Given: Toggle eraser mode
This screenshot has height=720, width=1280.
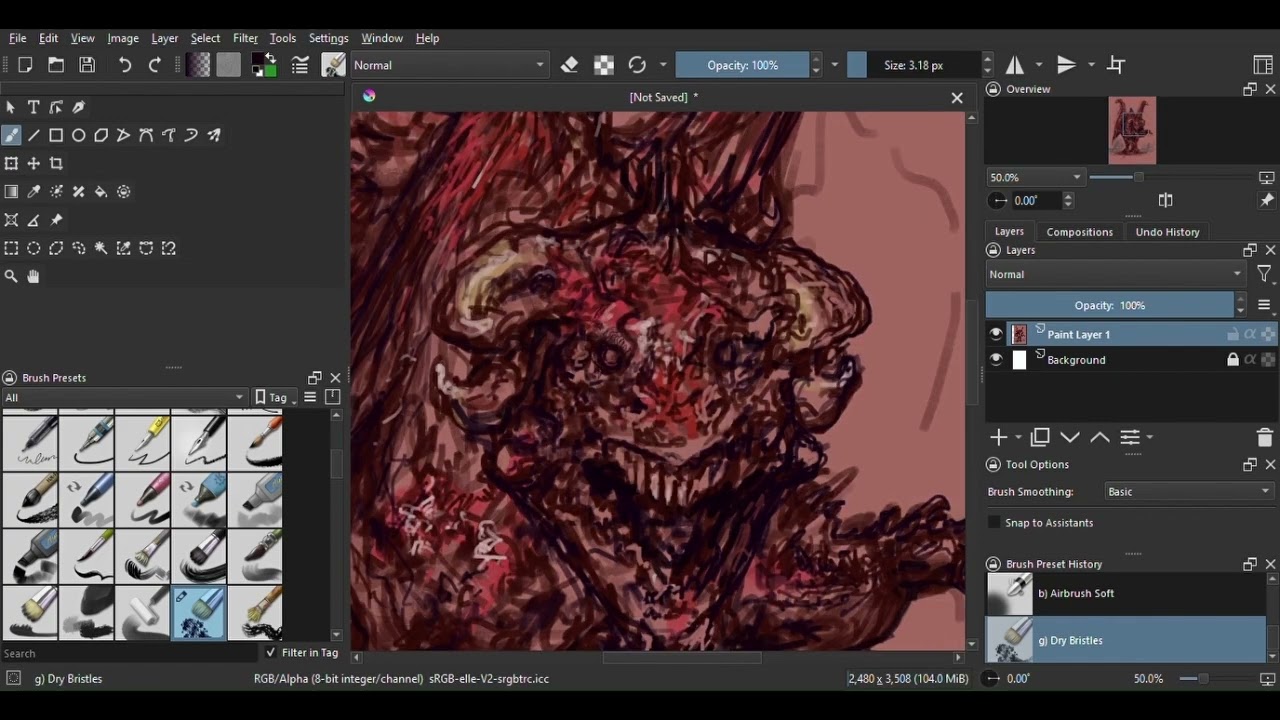Looking at the screenshot, I should [570, 65].
